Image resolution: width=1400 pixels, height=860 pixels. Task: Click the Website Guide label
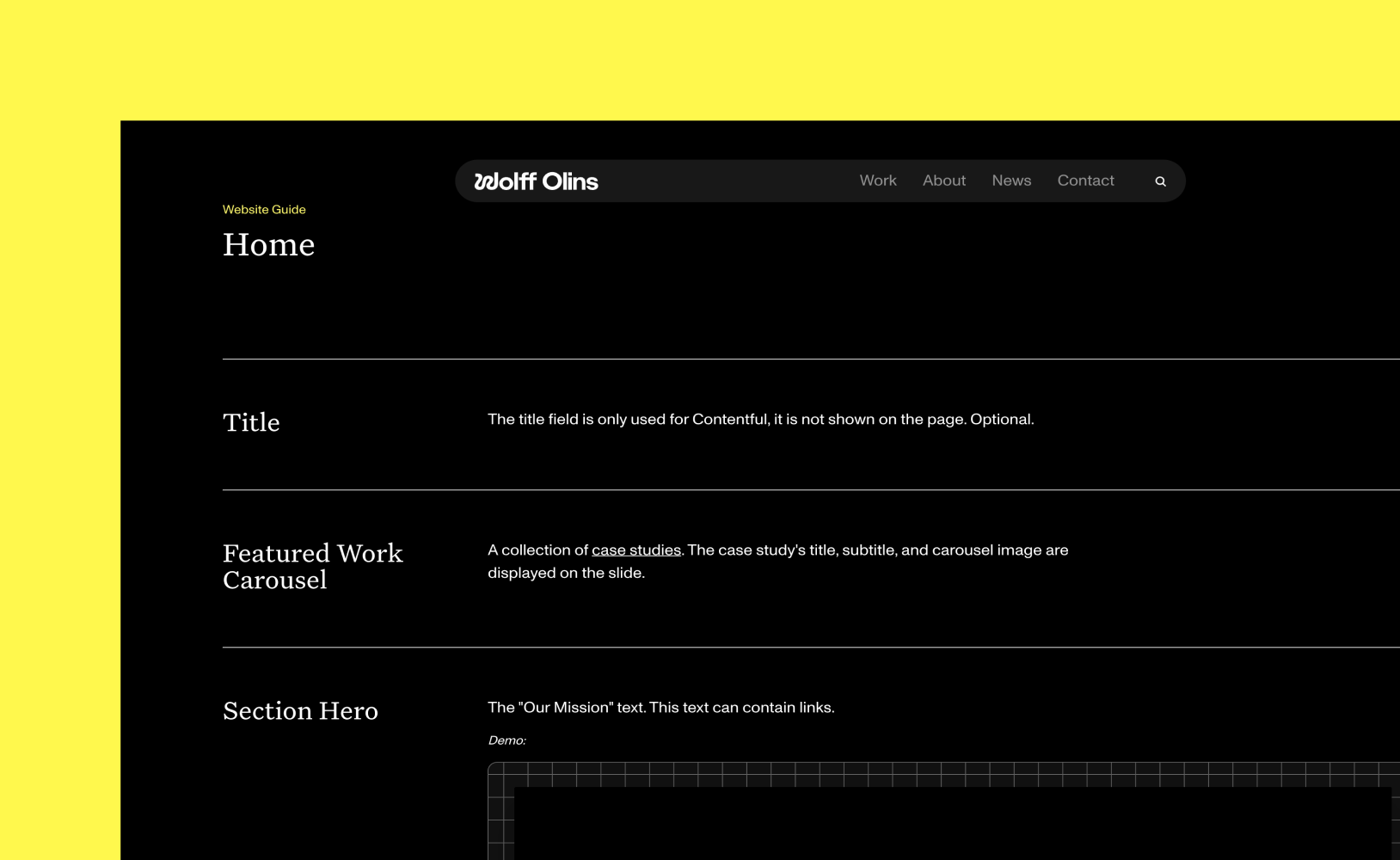(x=264, y=209)
